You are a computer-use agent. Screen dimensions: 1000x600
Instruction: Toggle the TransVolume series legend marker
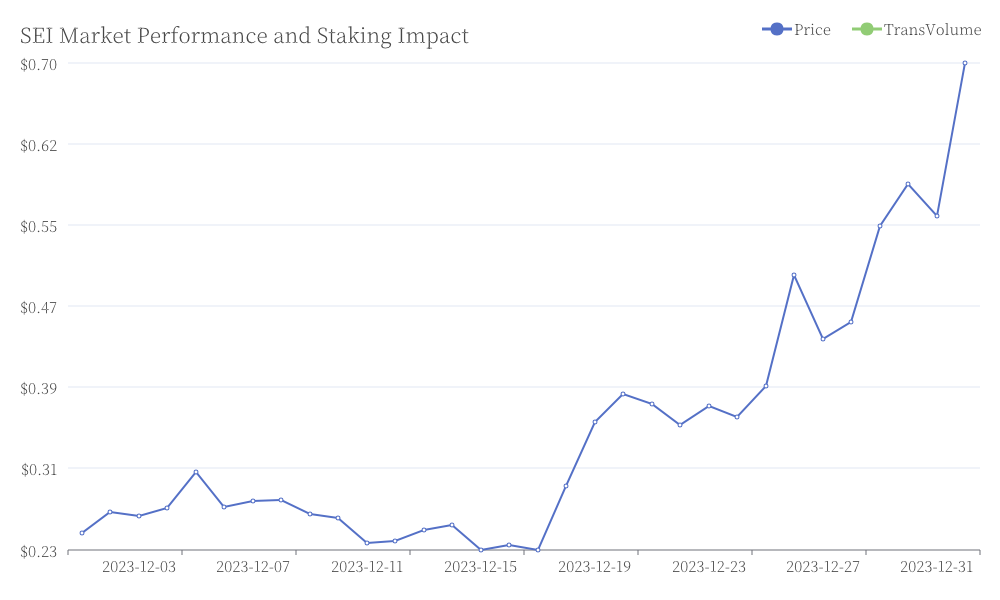pyautogui.click(x=866, y=29)
